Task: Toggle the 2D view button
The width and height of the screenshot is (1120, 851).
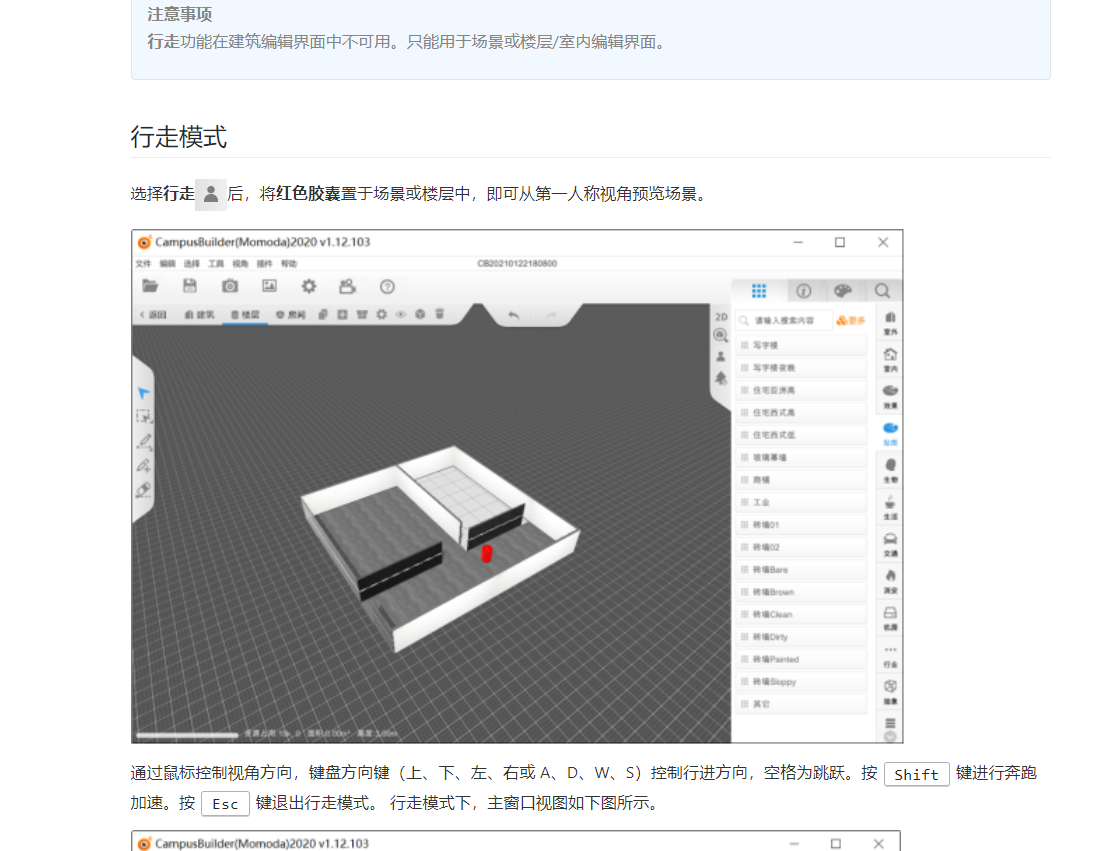Action: pos(721,317)
